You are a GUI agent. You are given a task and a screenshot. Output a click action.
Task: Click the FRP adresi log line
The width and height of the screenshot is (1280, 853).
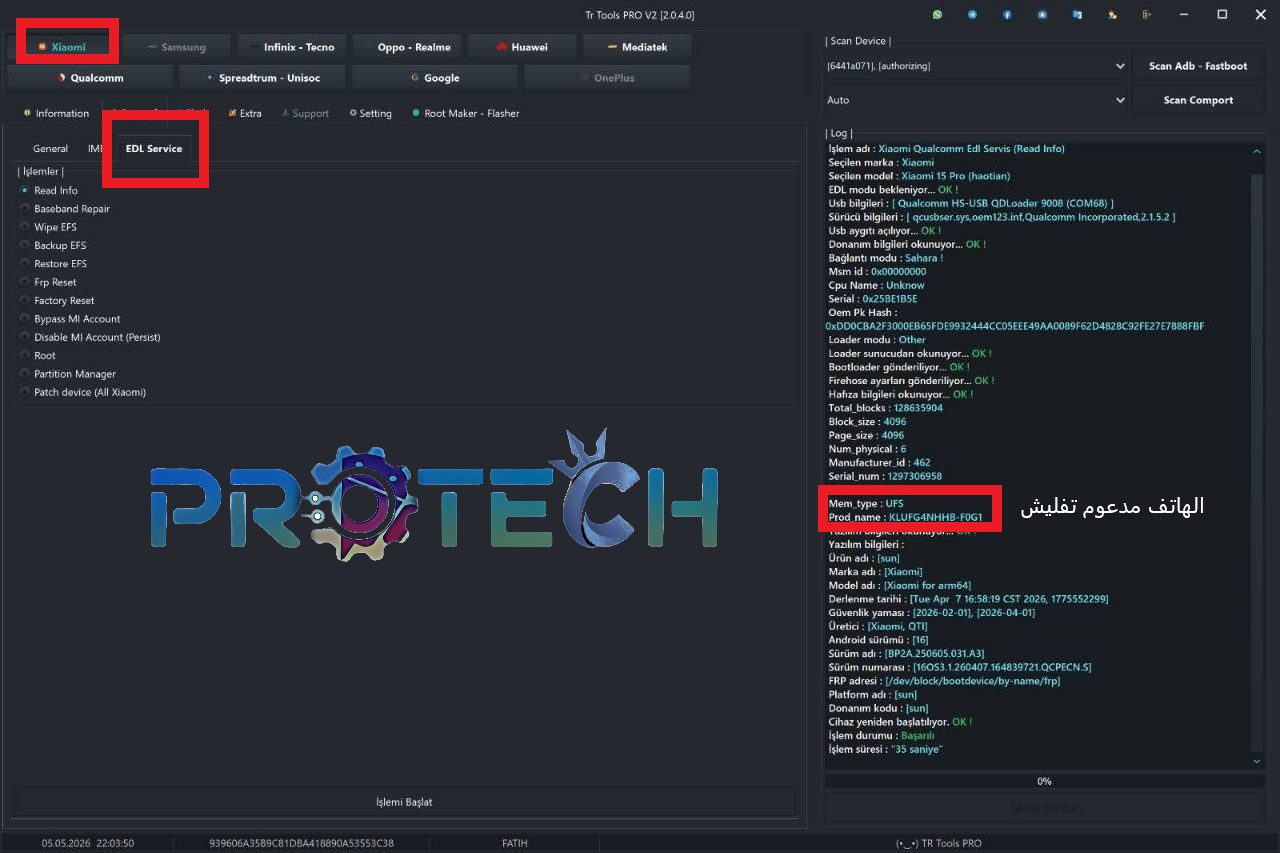tap(944, 681)
